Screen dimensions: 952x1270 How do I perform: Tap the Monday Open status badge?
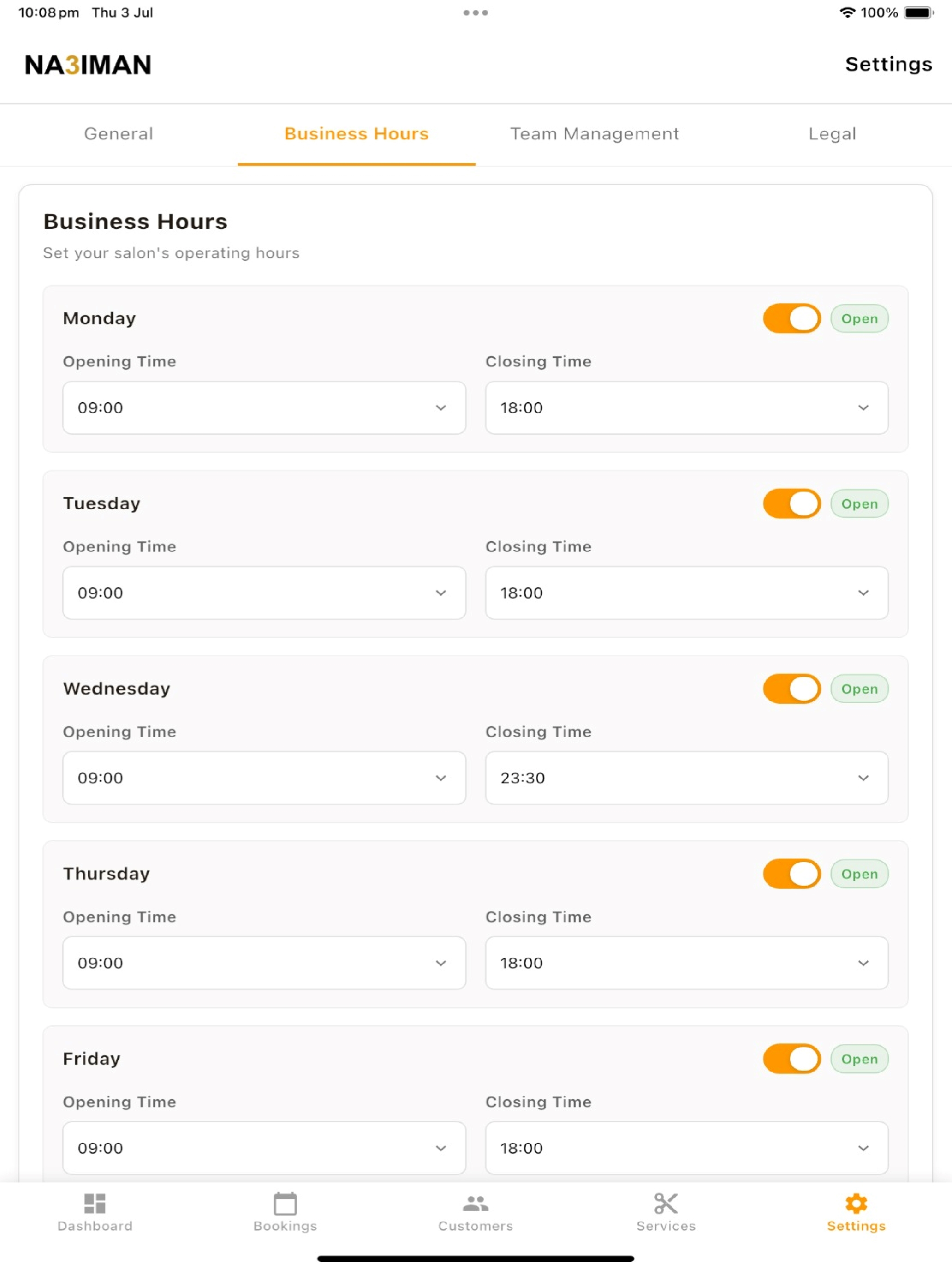859,318
